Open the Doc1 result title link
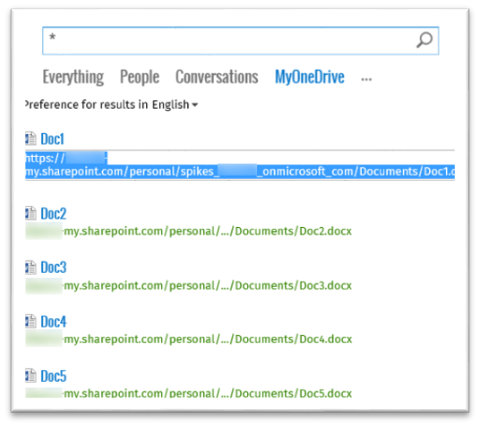The width and height of the screenshot is (480, 427). [52, 139]
